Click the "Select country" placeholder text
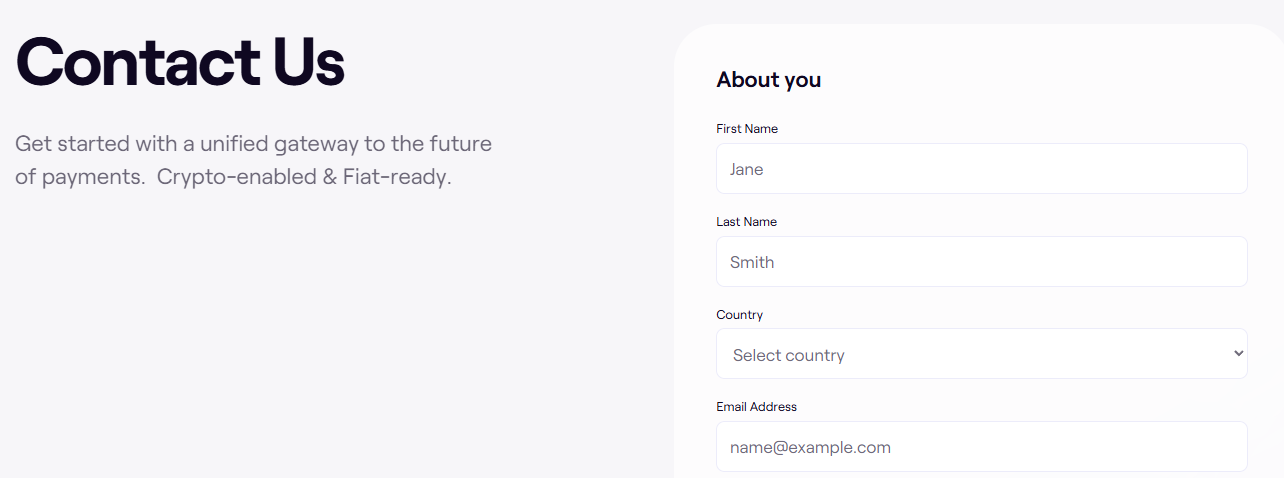The height and width of the screenshot is (478, 1284). 788,355
